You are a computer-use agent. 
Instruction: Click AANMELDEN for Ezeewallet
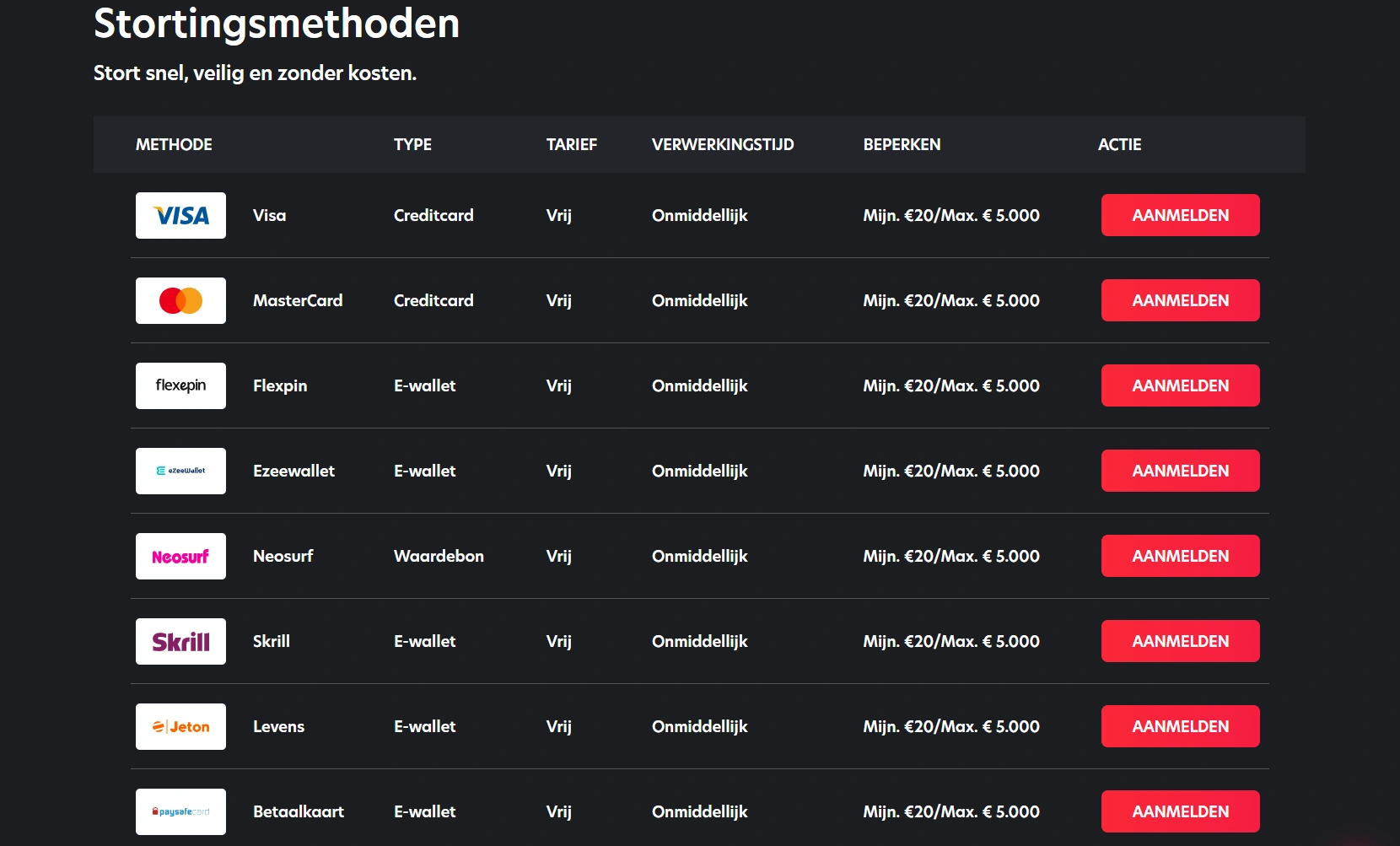1180,471
